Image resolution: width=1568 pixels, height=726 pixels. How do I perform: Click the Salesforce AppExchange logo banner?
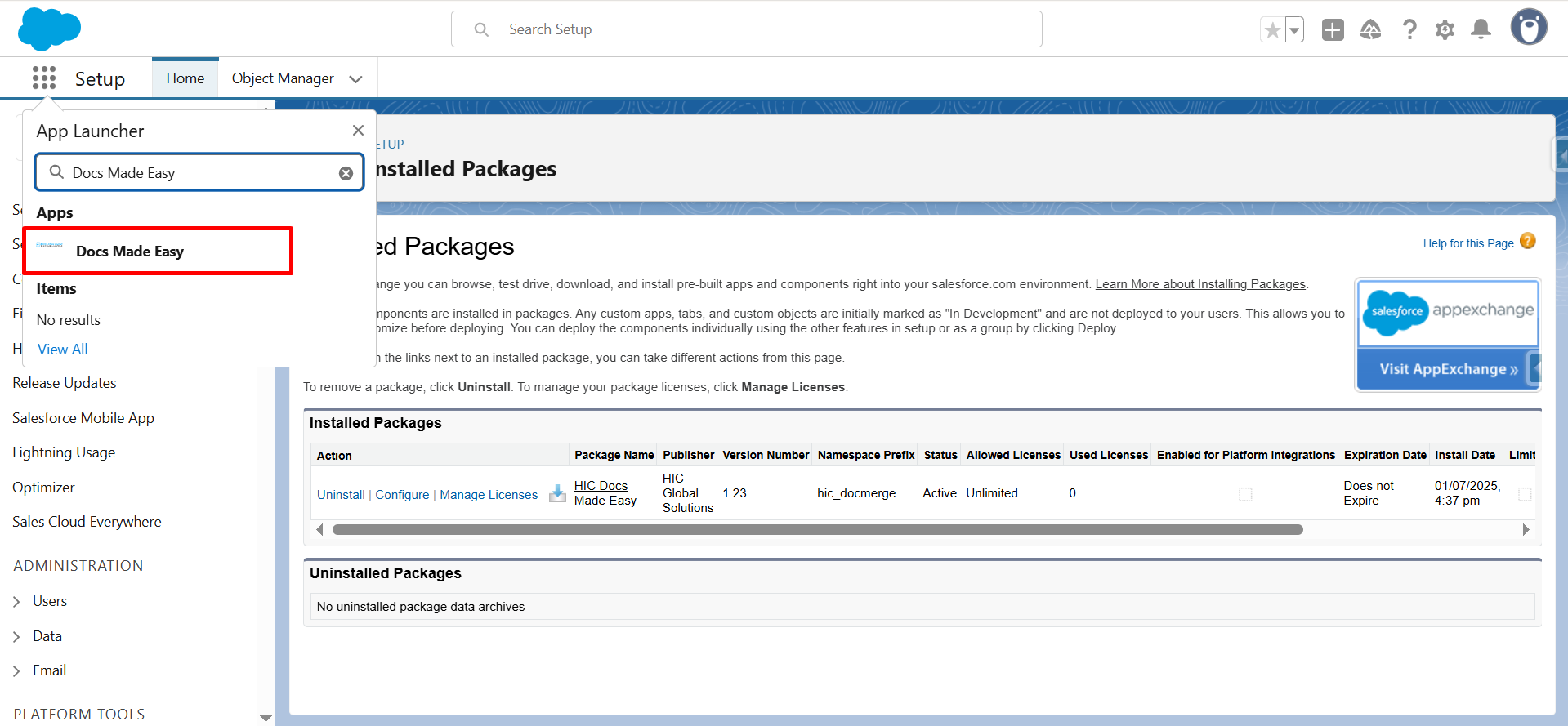1448,314
